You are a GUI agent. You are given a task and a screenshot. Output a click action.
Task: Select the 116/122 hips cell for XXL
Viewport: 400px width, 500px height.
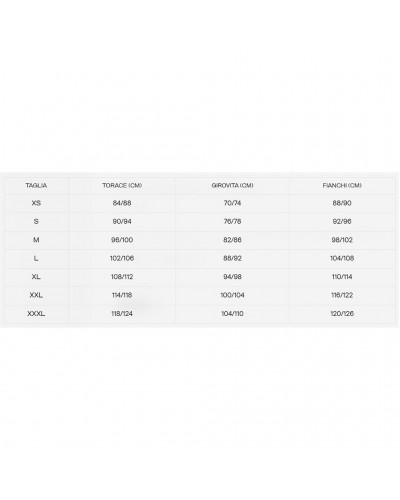point(342,295)
